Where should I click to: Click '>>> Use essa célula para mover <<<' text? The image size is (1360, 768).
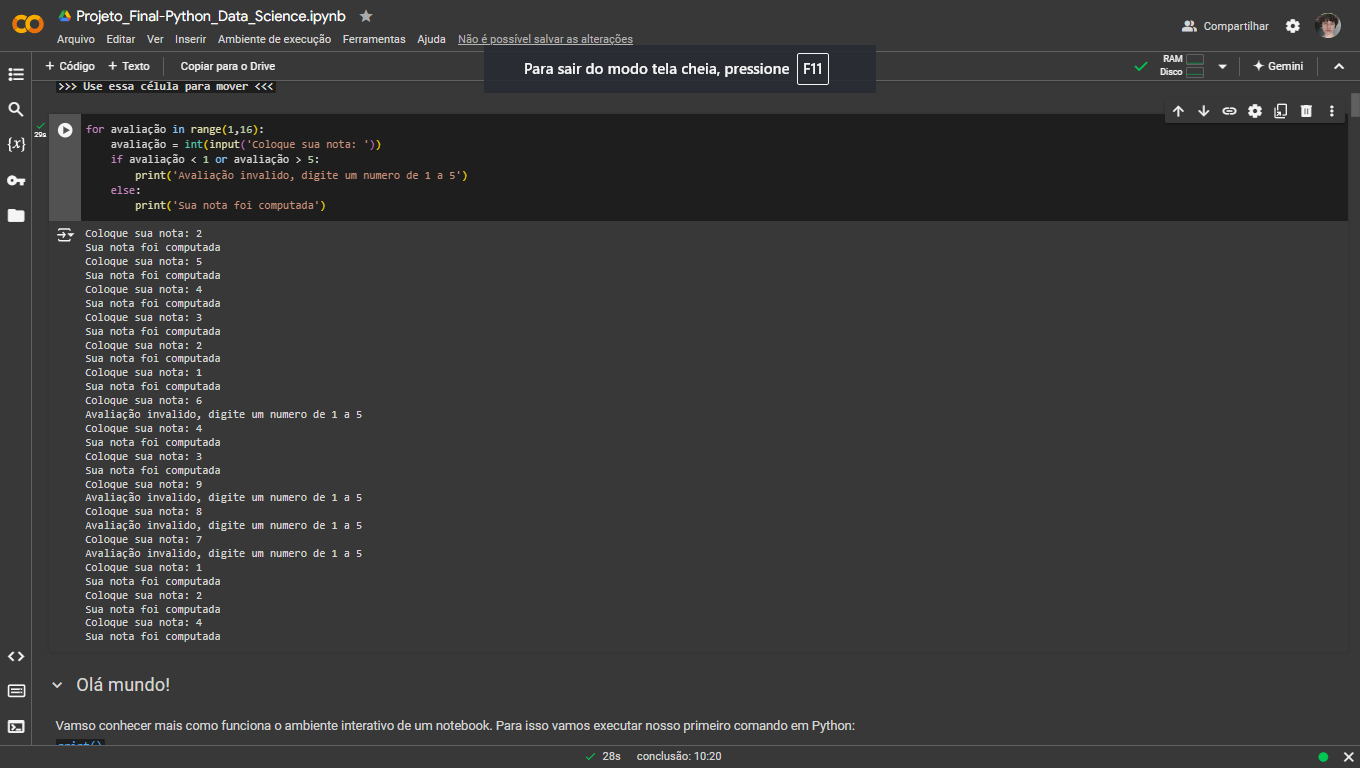pos(165,86)
